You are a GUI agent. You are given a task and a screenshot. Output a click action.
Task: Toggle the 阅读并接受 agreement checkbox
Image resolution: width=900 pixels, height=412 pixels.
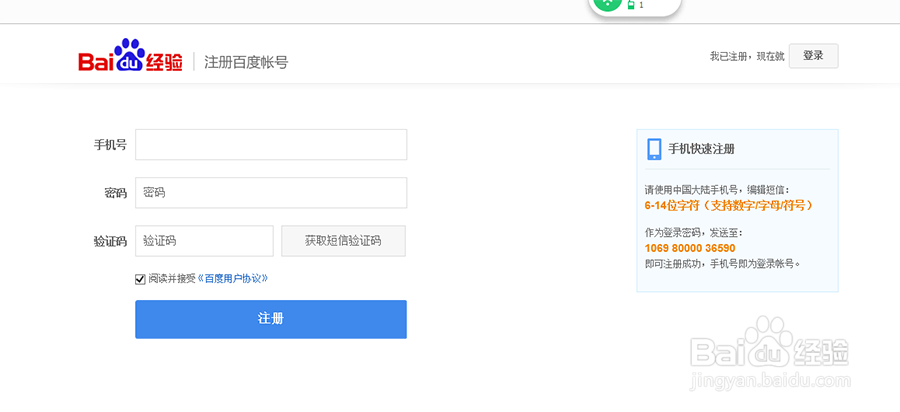140,279
